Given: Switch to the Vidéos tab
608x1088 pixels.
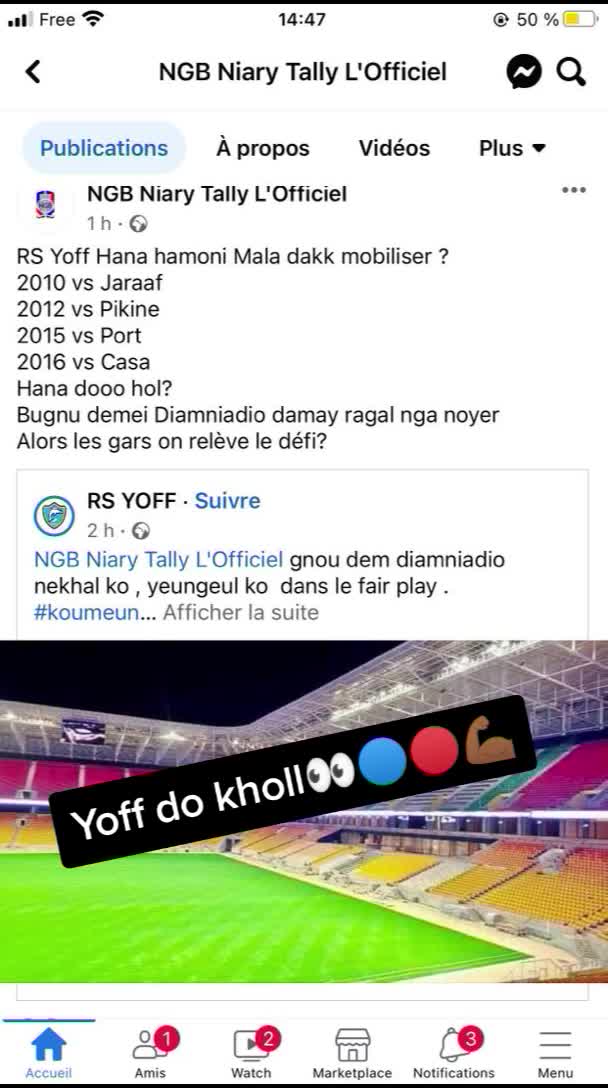Looking at the screenshot, I should (x=394, y=148).
